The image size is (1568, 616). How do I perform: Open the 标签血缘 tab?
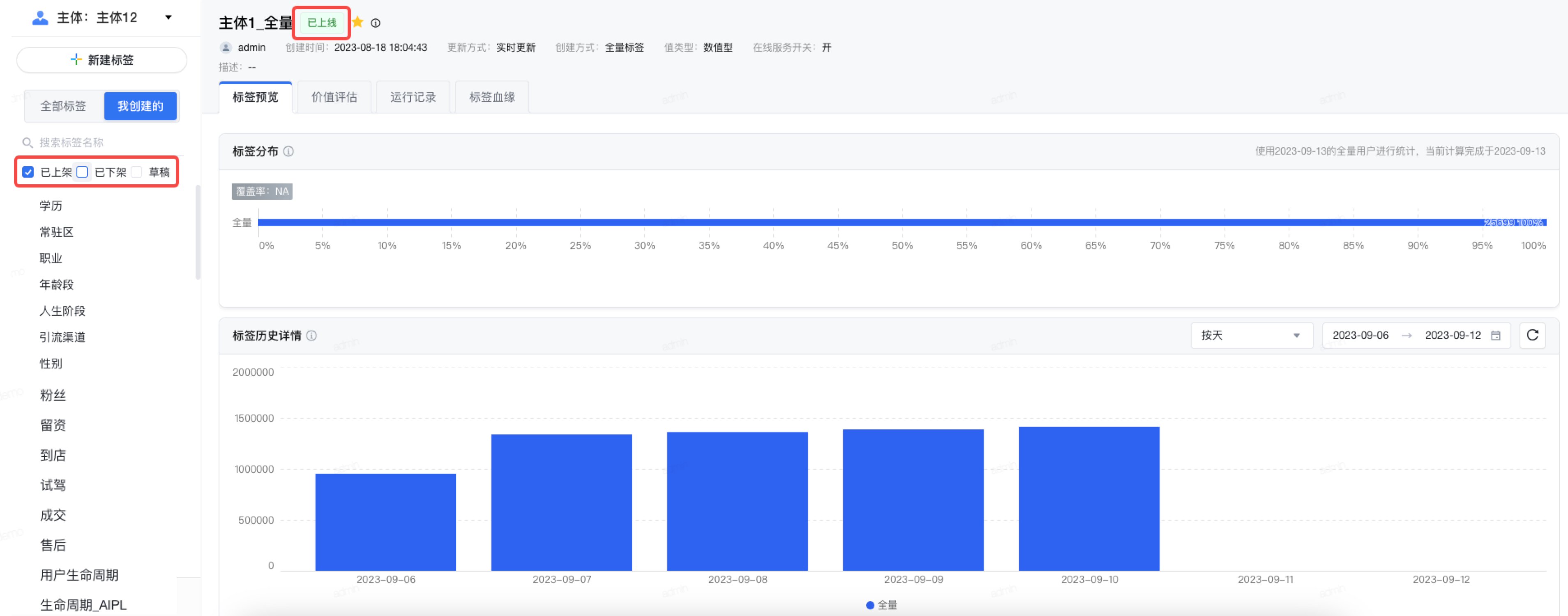pos(492,97)
